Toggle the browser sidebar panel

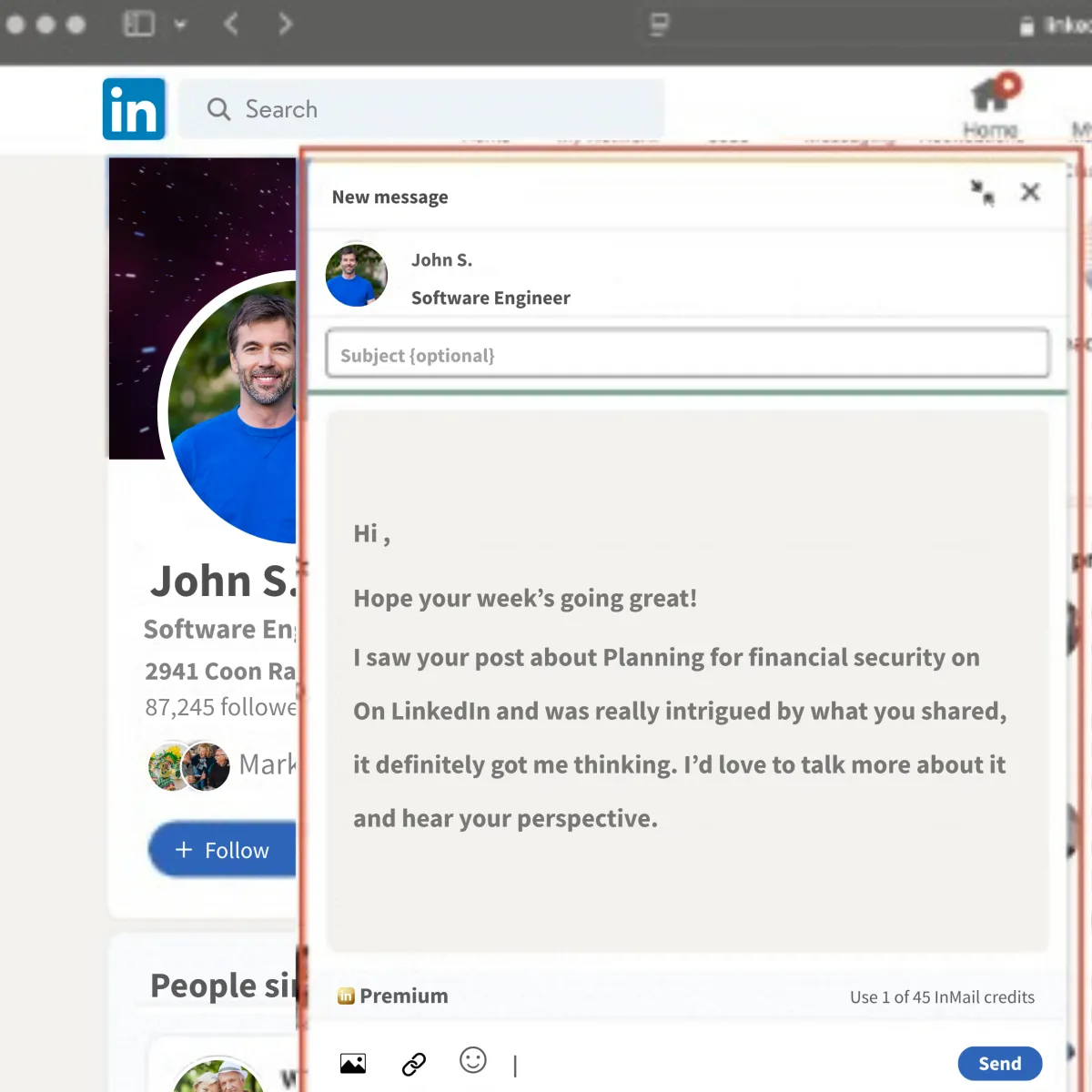point(138,24)
